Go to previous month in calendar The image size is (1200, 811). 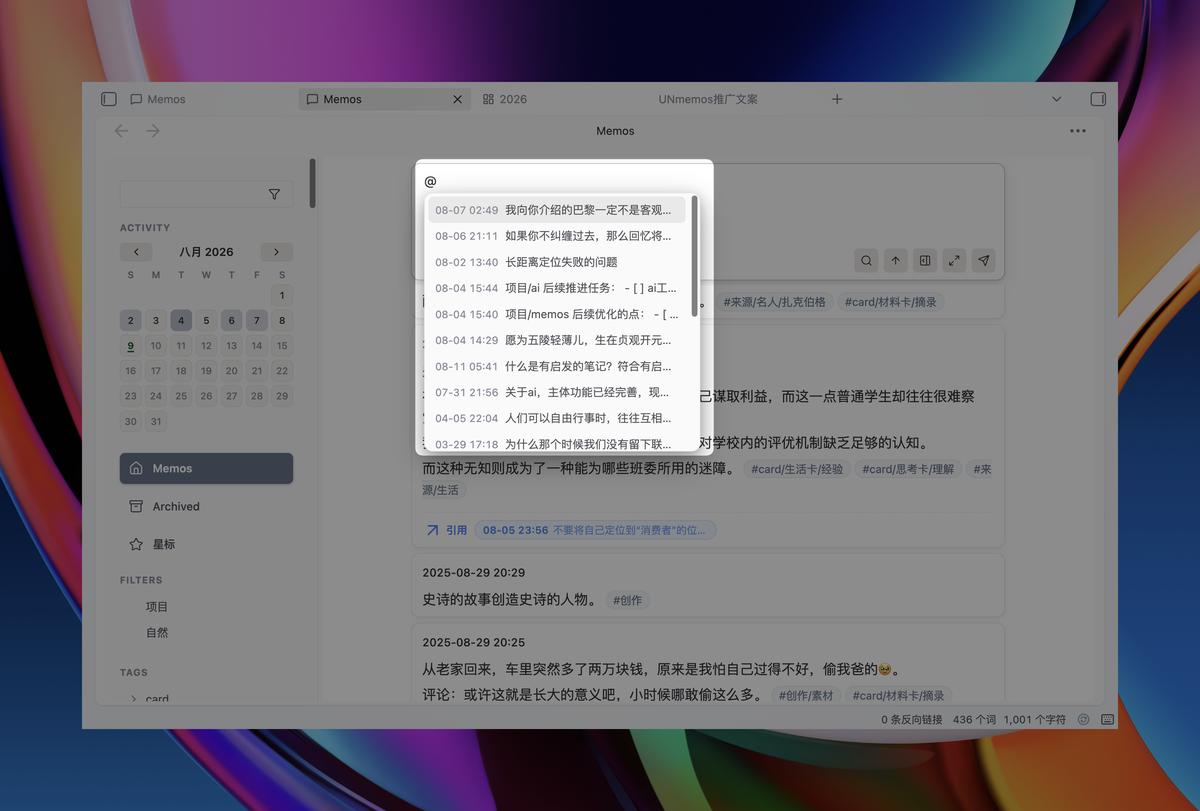pyautogui.click(x=136, y=252)
